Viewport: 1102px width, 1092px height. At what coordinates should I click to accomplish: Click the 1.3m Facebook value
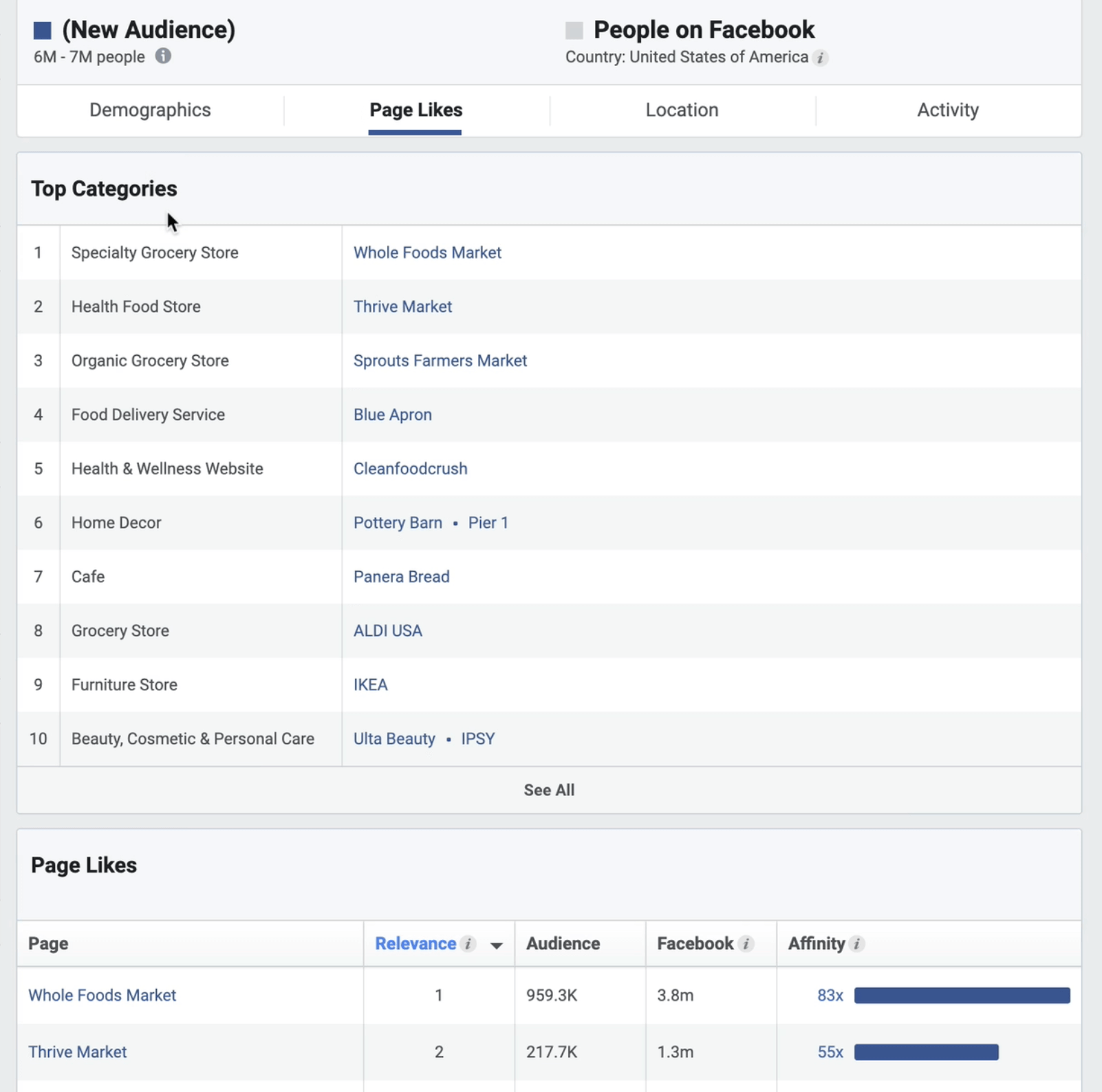[x=676, y=1052]
